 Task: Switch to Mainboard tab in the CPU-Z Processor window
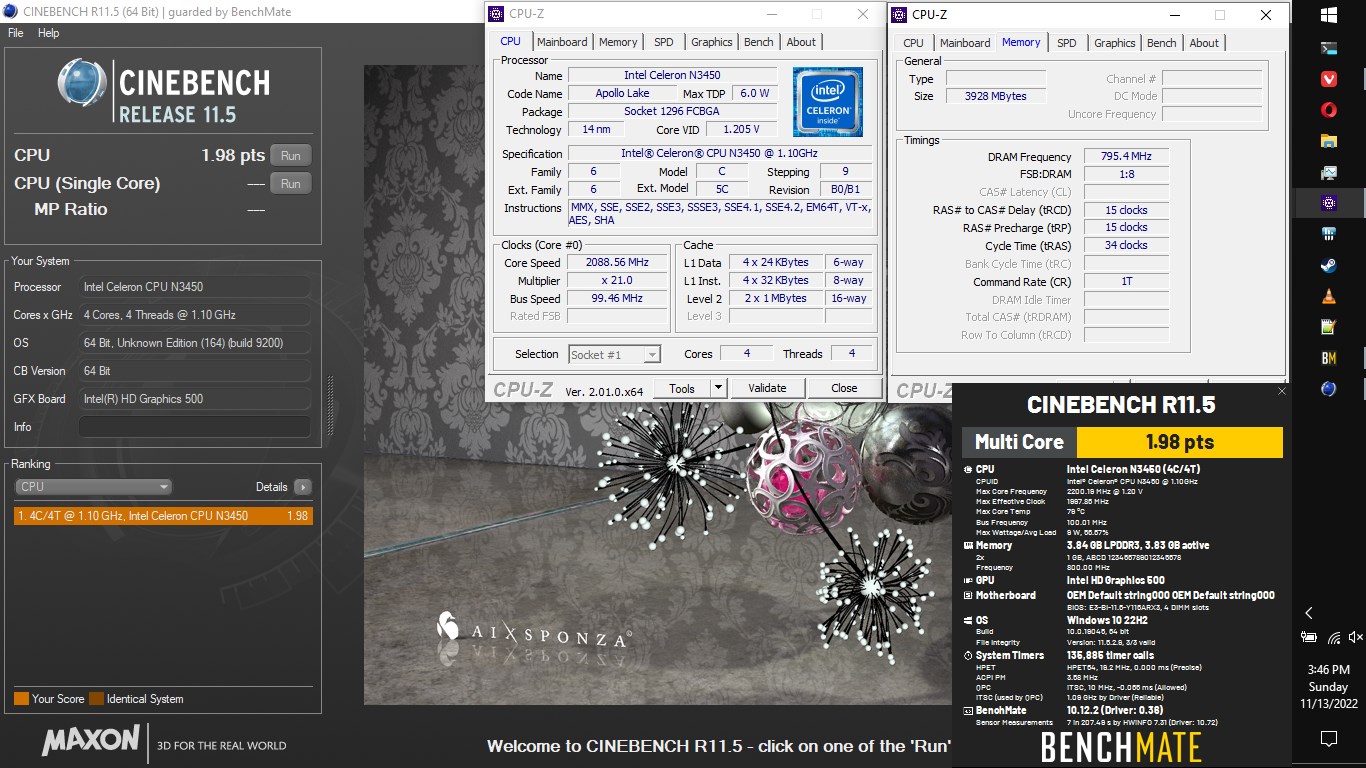(x=562, y=42)
